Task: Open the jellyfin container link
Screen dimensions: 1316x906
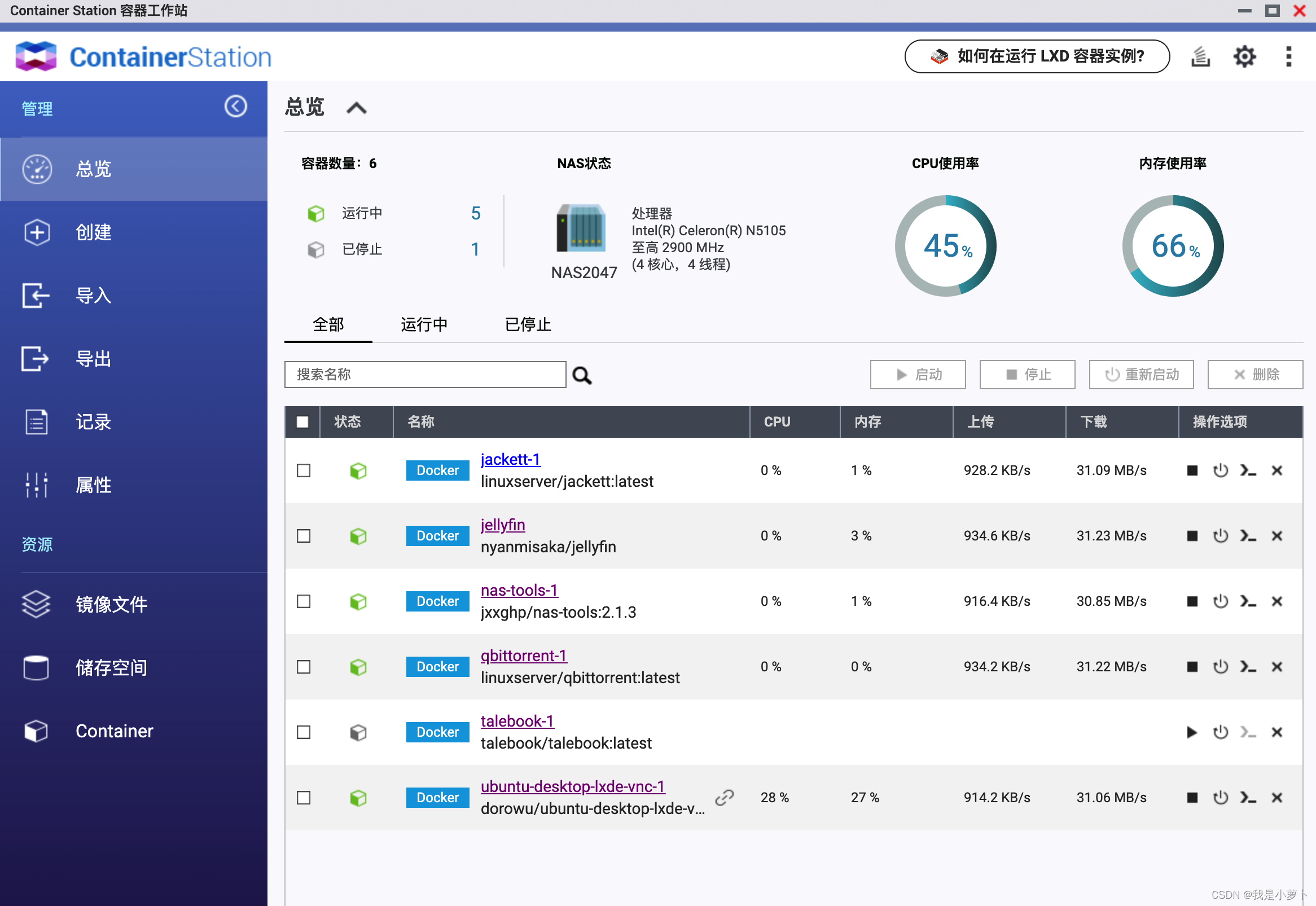Action: pos(502,525)
